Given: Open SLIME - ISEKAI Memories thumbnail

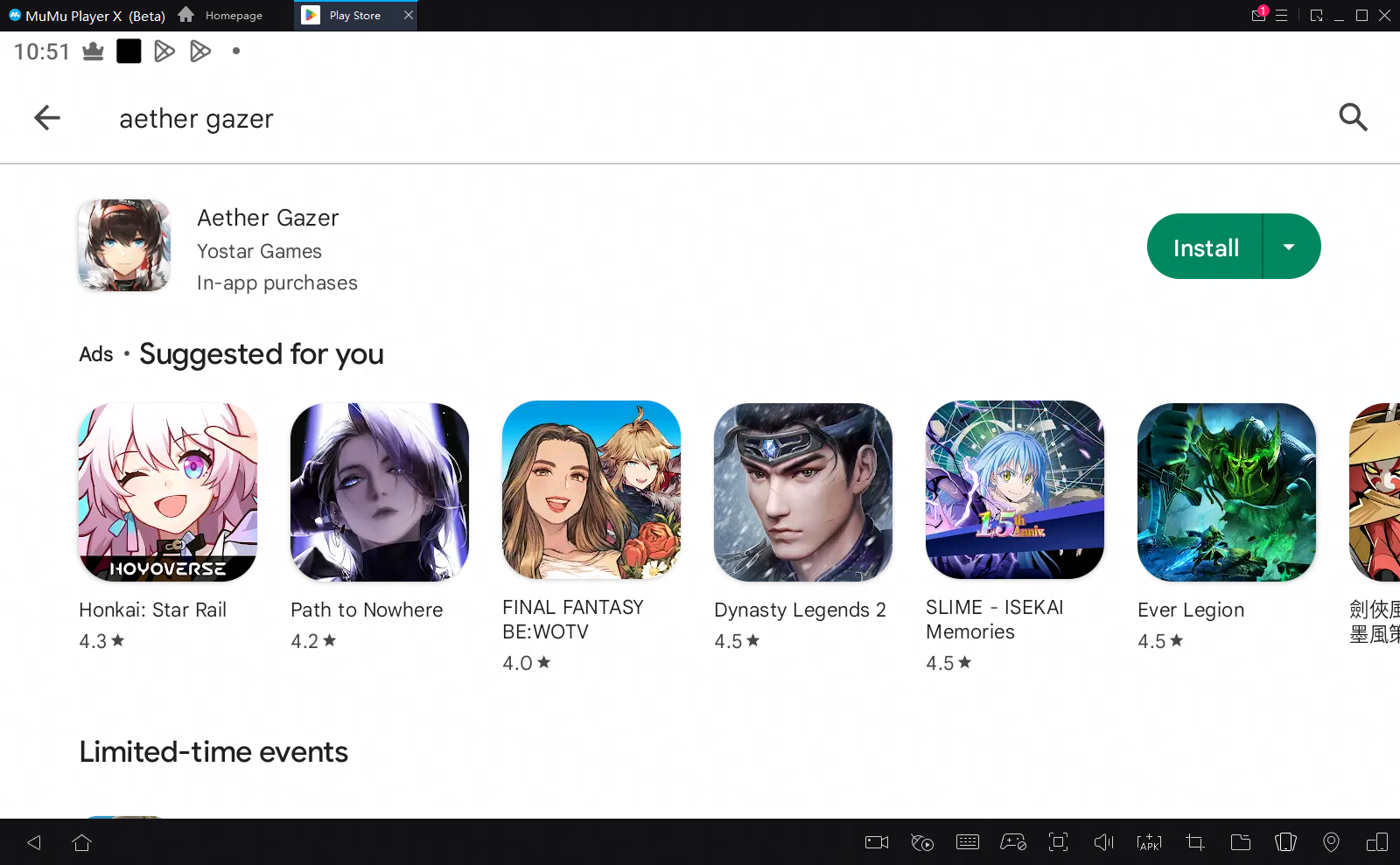Looking at the screenshot, I should coord(1015,491).
